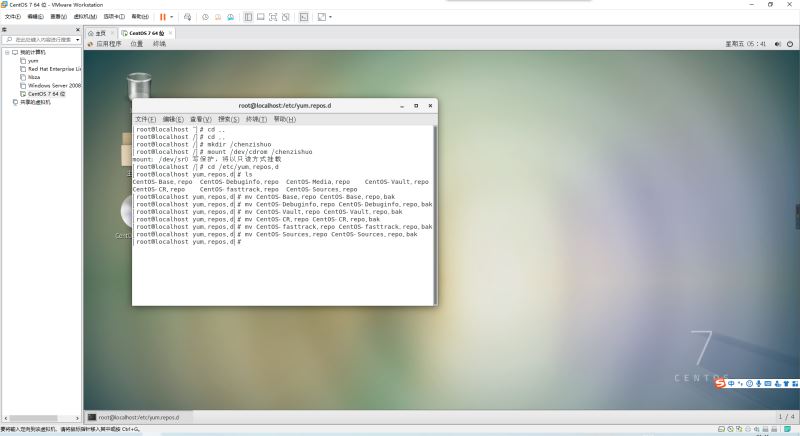Click root@localhost terminal taskbar button
Viewport: 800px width, 436px height.
pos(139,417)
